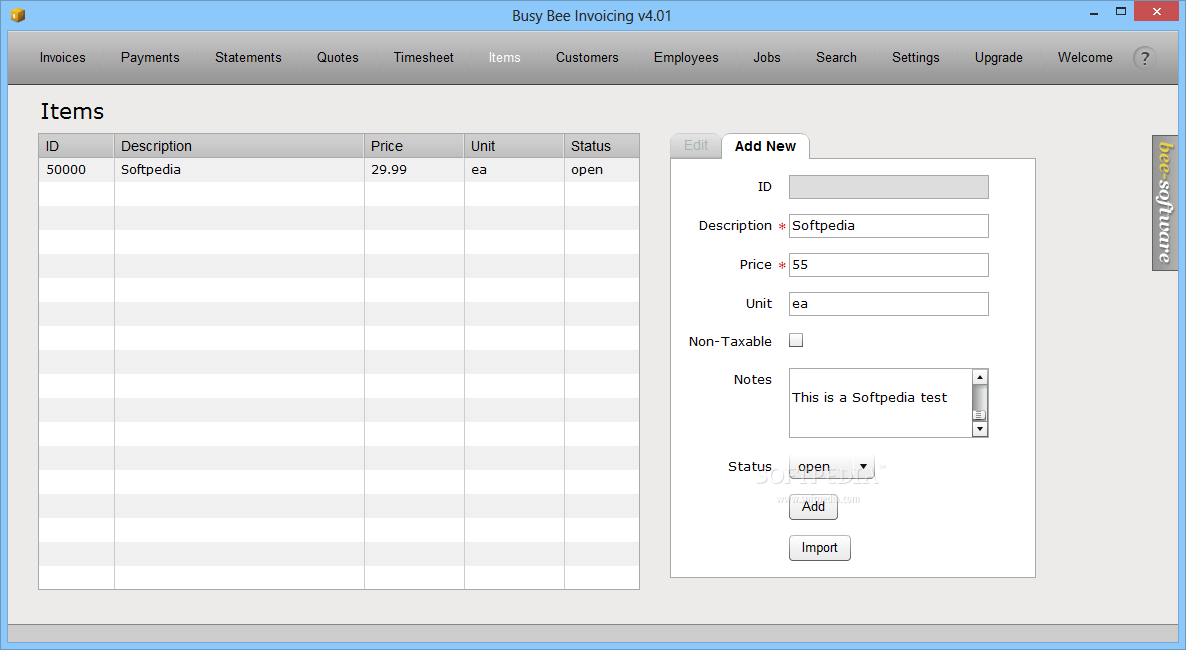The width and height of the screenshot is (1186, 650).
Task: Go to Timesheet
Action: point(424,58)
